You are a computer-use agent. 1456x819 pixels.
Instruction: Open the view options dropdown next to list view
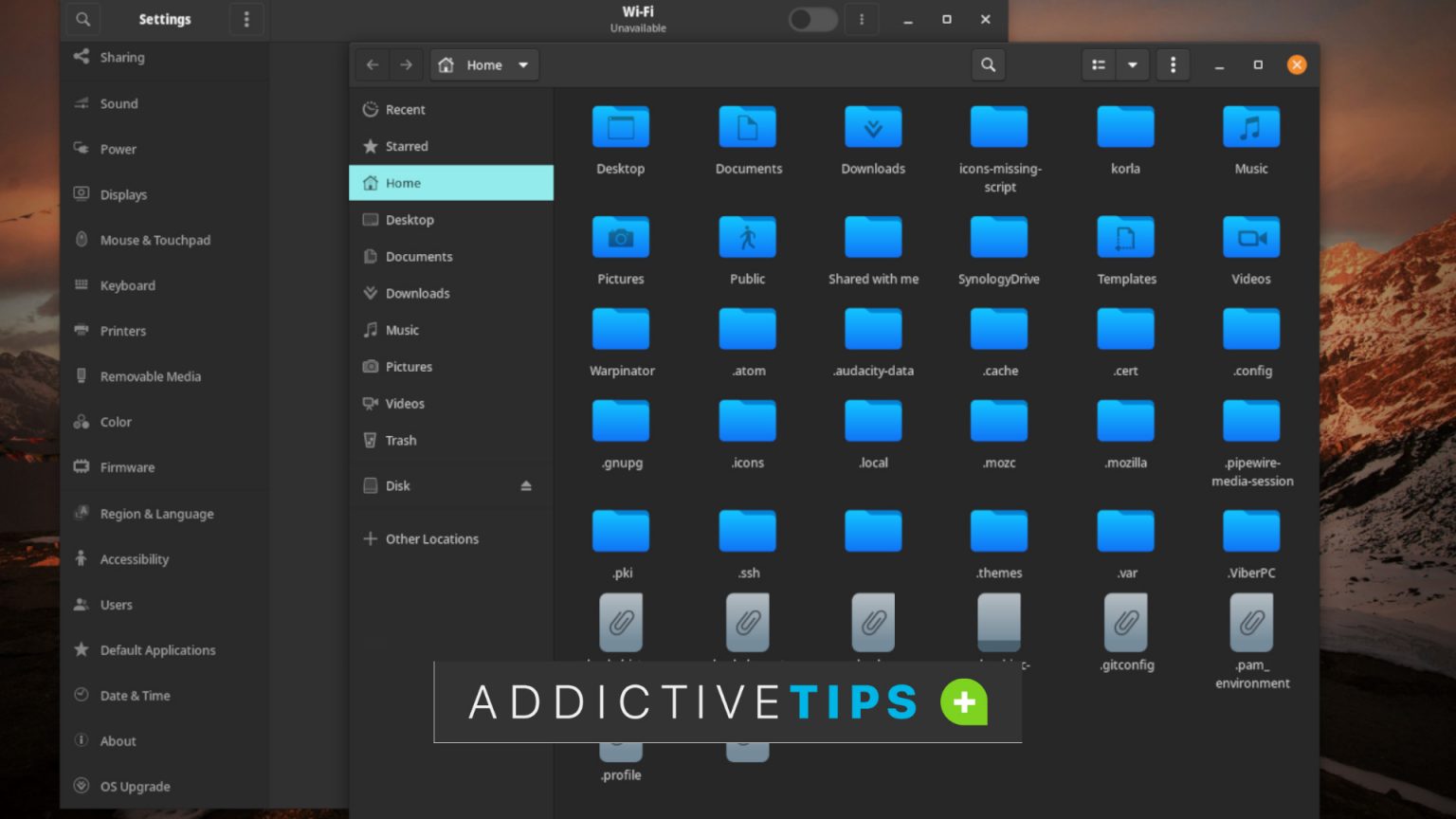point(1134,64)
